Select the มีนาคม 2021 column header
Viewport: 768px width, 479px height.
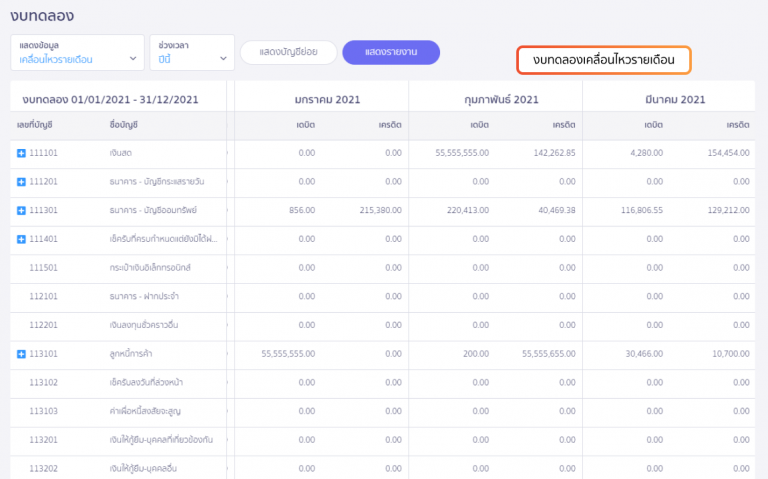click(x=669, y=99)
